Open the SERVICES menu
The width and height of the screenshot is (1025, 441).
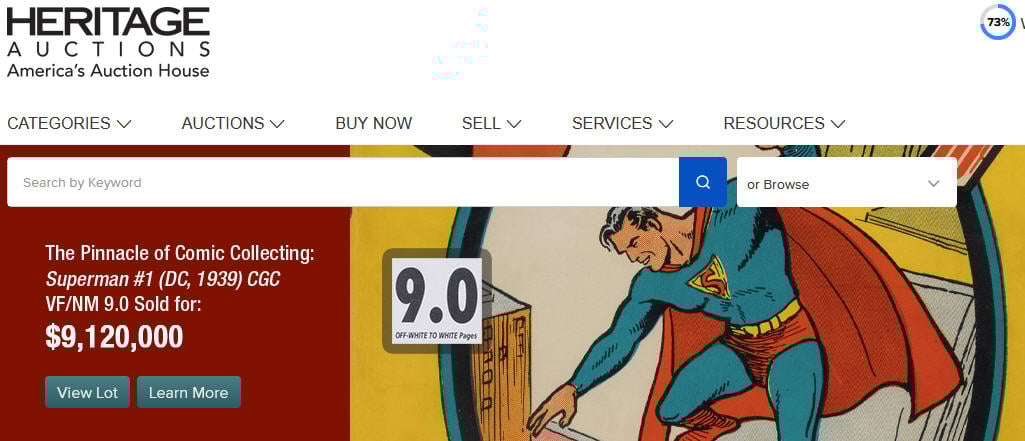point(622,123)
